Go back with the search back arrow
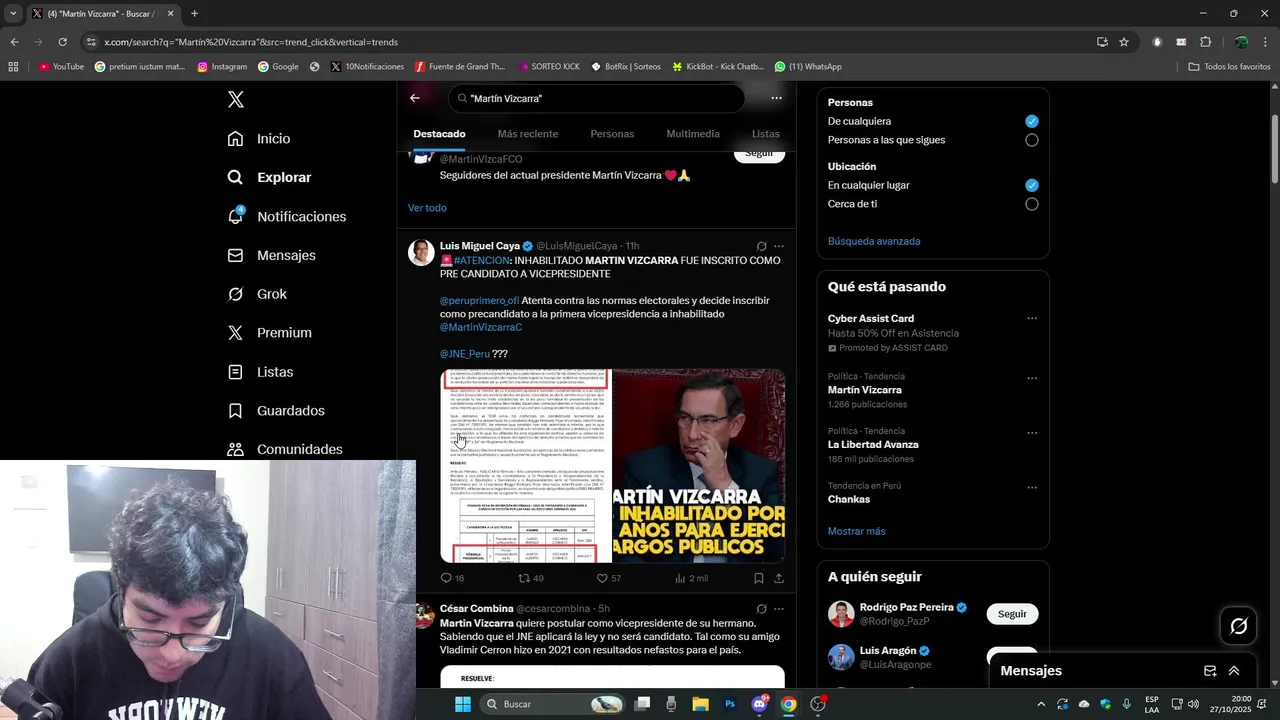1280x720 pixels. pyautogui.click(x=415, y=98)
